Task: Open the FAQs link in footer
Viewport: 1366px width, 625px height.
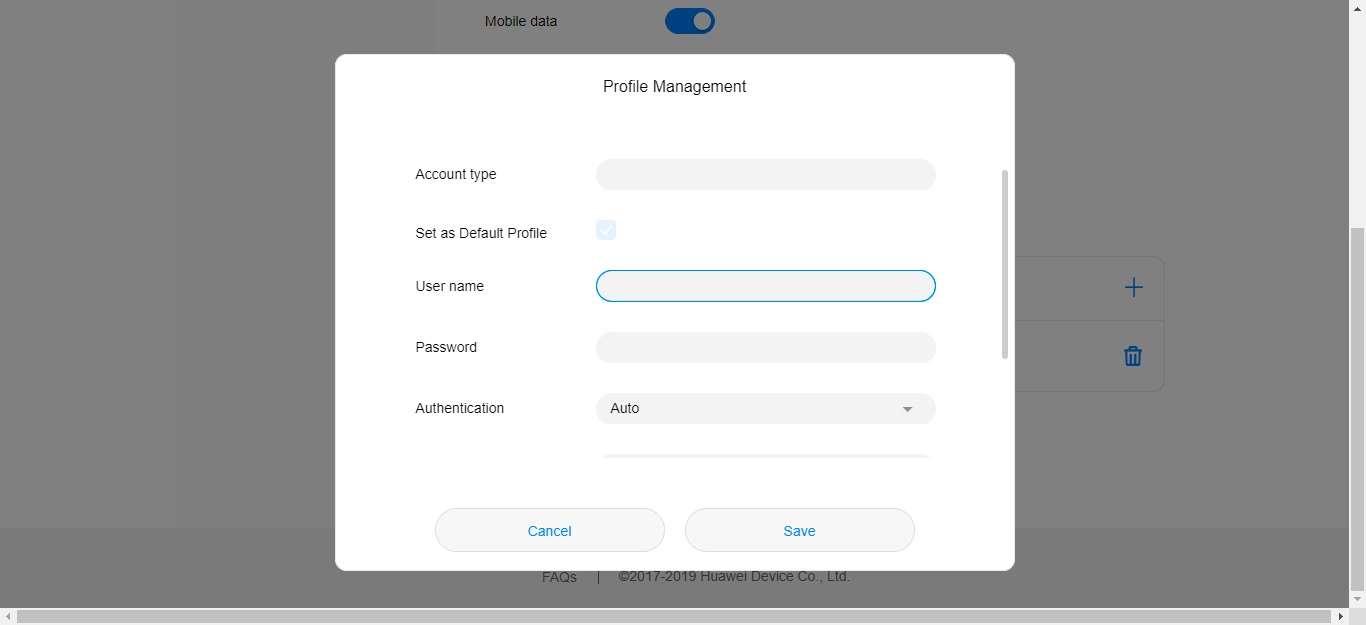Action: pos(559,577)
